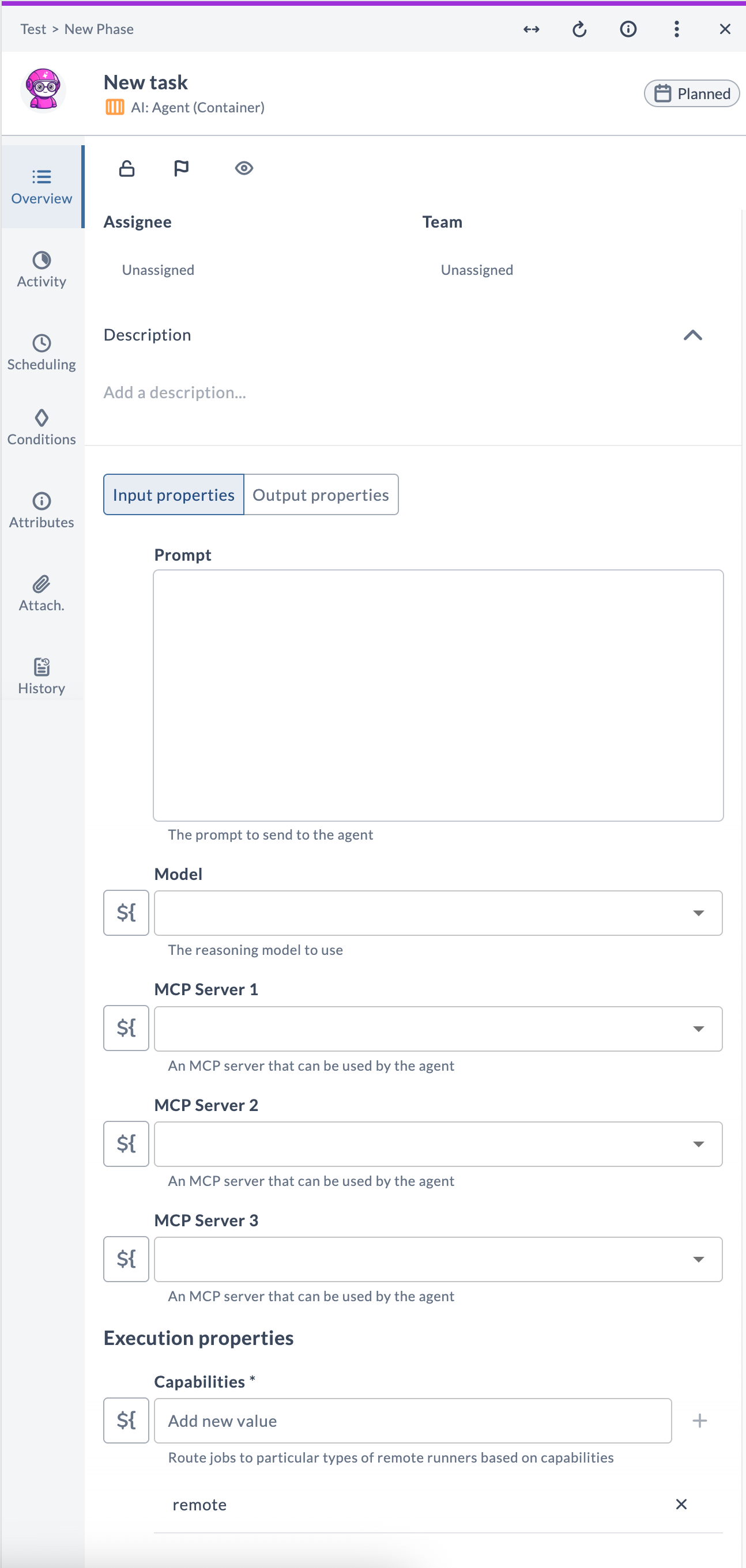This screenshot has width=746, height=1568.
Task: Open the History tab in sidebar
Action: (x=42, y=677)
